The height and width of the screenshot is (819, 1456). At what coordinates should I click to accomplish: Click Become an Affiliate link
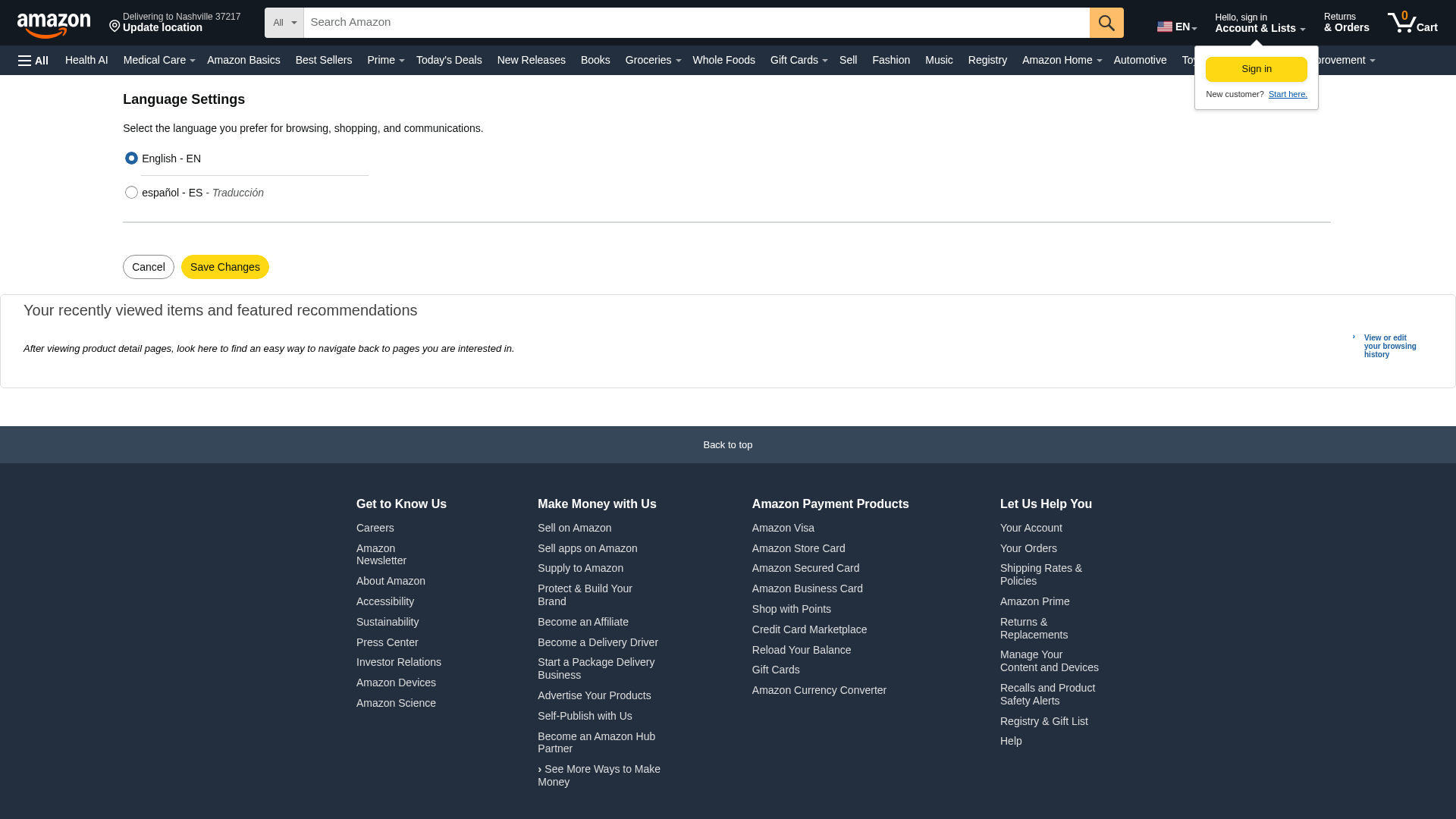(x=583, y=622)
